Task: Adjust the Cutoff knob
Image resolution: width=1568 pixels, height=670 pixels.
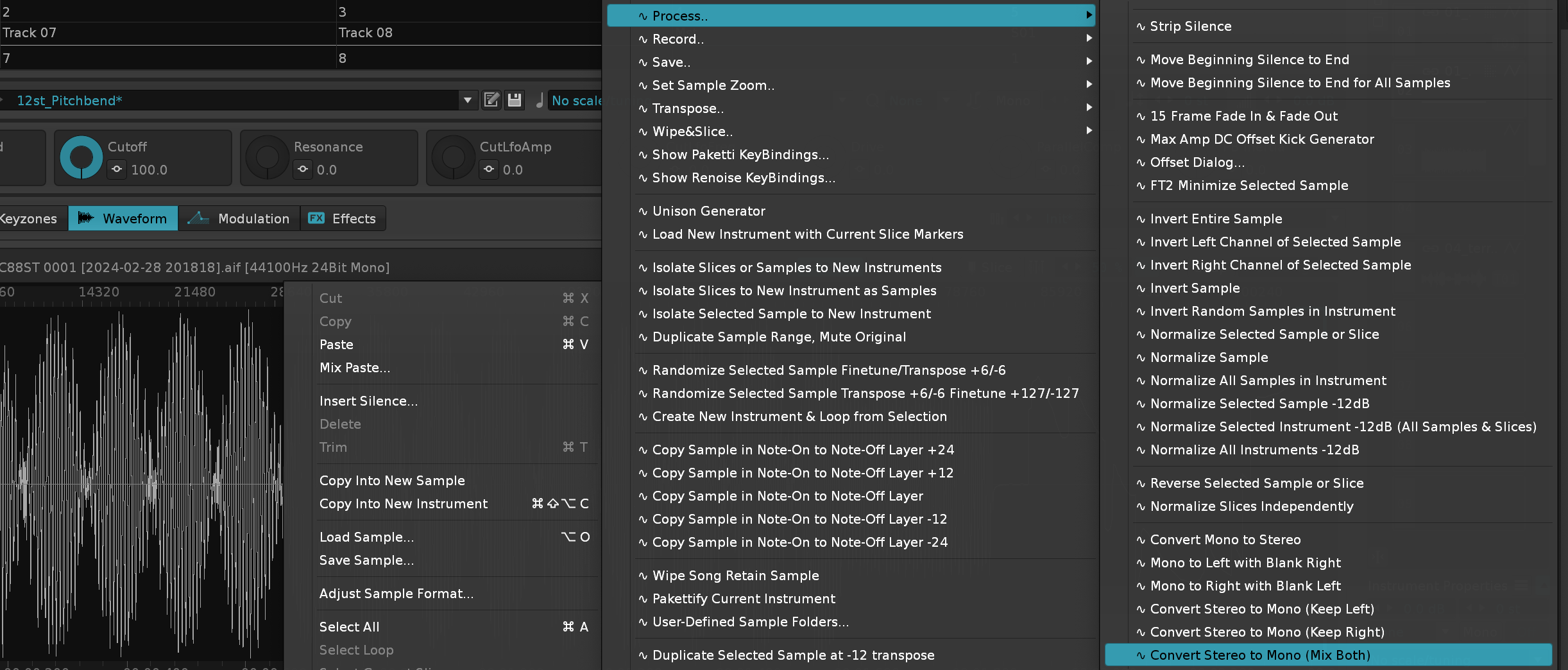Action: click(x=81, y=157)
